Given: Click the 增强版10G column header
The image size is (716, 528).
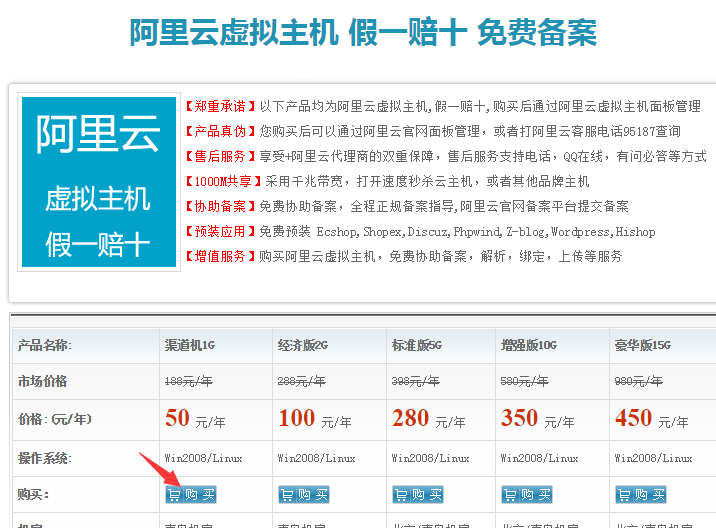Looking at the screenshot, I should 528,345.
